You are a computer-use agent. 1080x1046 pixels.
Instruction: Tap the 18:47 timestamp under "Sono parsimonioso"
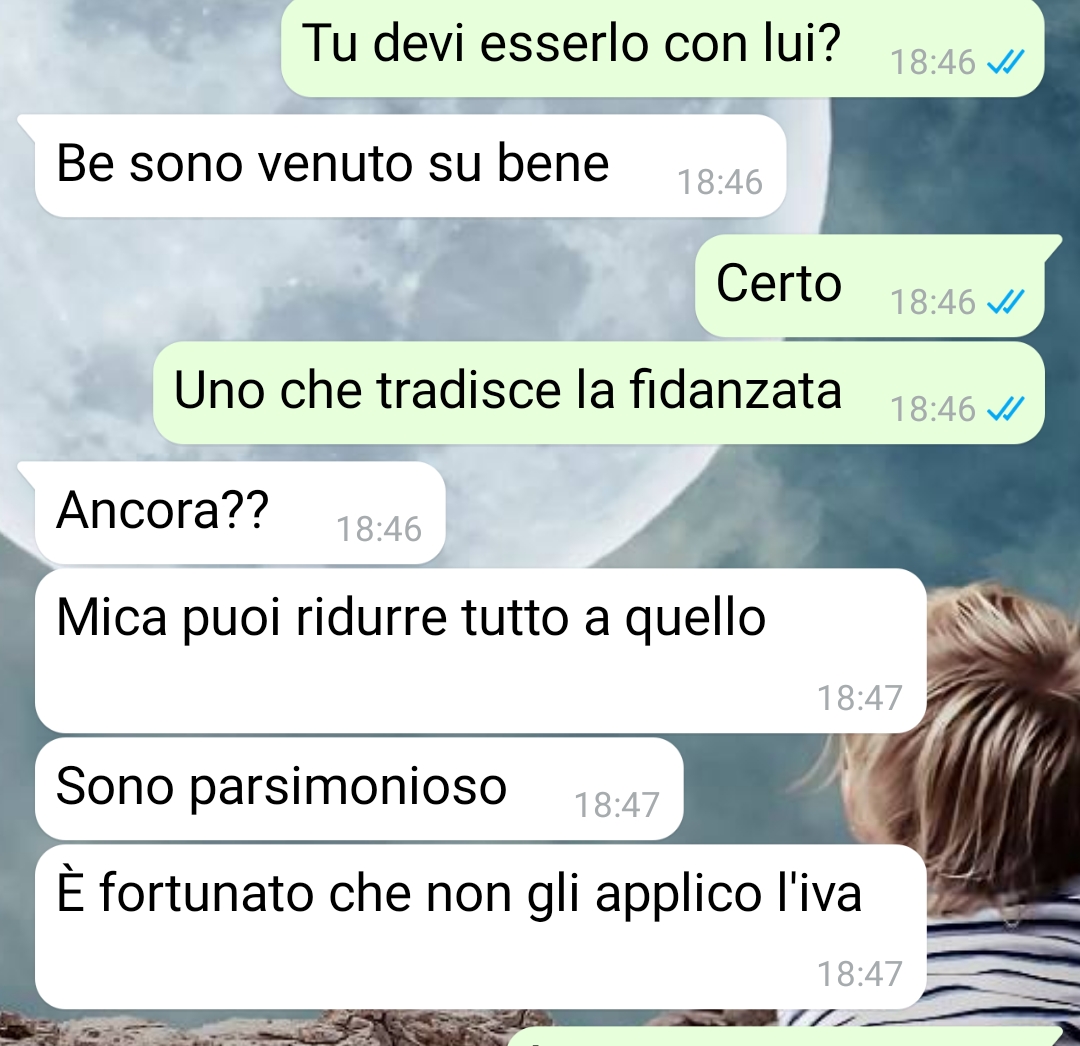coord(617,805)
